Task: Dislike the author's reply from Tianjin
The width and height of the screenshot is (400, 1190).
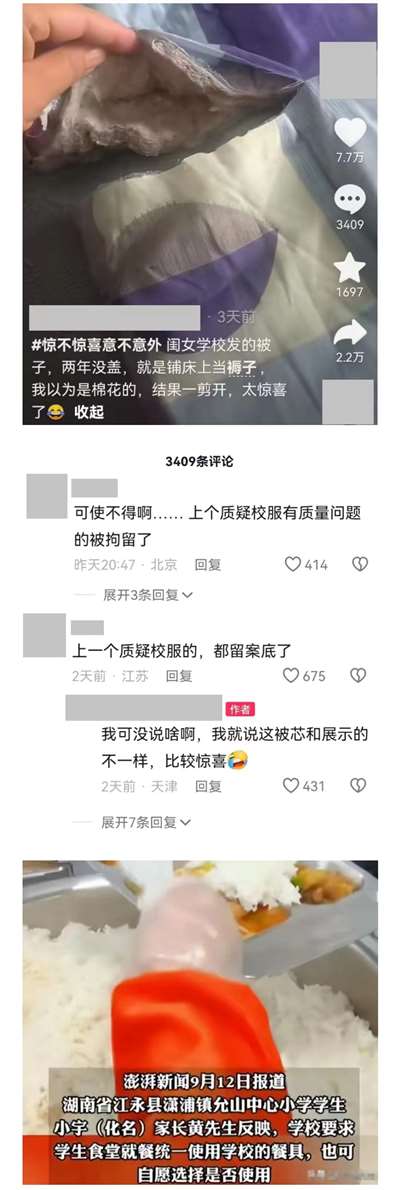Action: point(358,785)
